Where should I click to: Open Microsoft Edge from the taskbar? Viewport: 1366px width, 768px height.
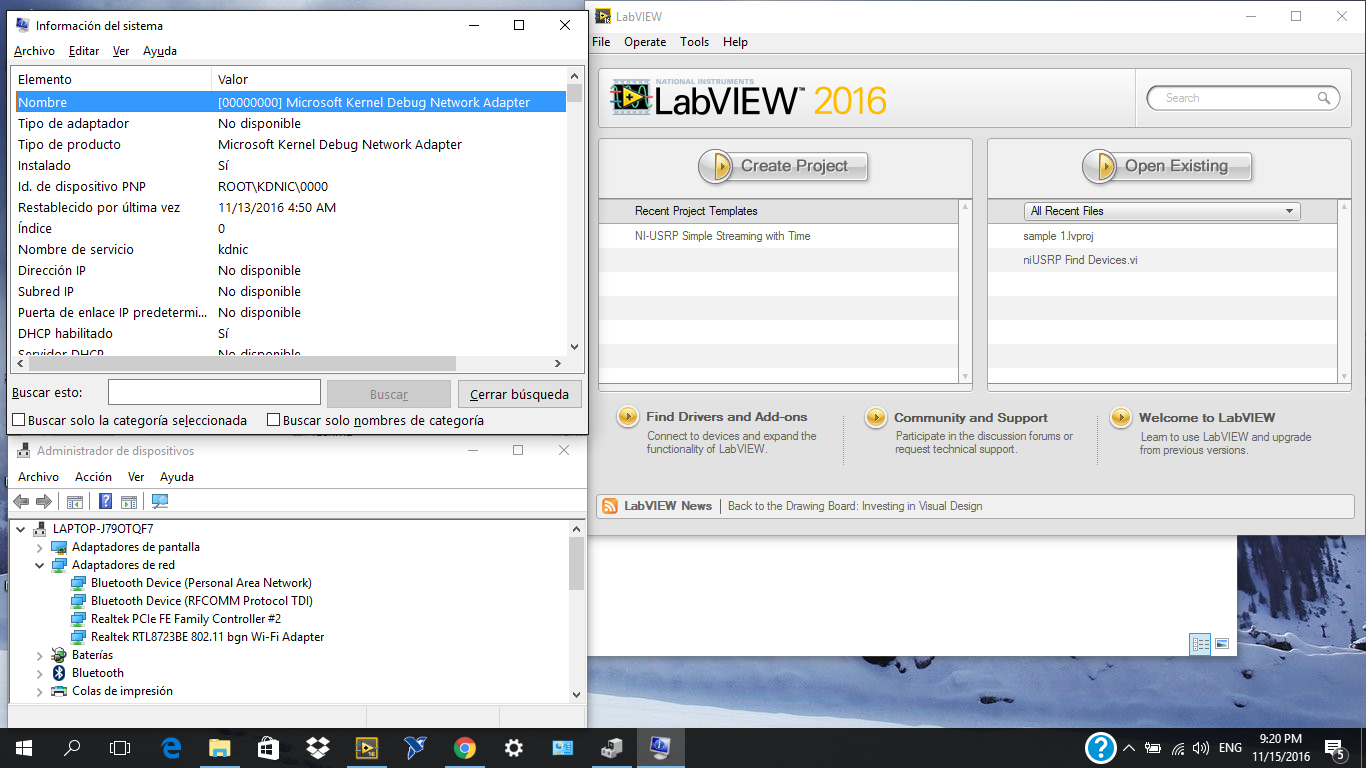171,747
